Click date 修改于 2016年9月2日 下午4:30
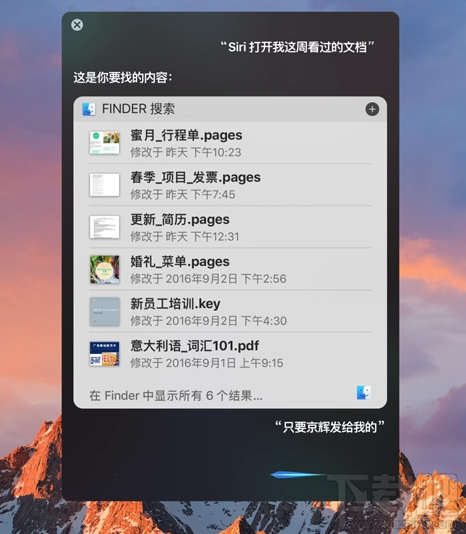466x534 pixels. (x=208, y=321)
